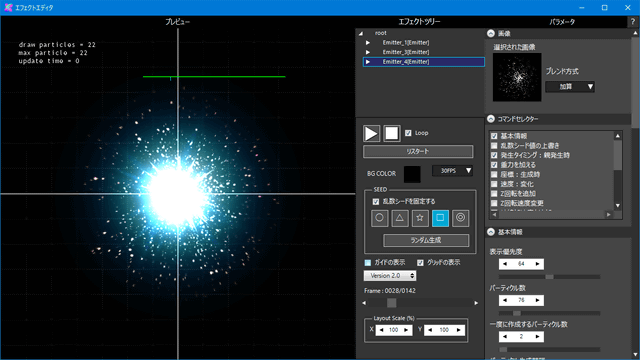Click the selected particle image thumbnail

[517, 77]
